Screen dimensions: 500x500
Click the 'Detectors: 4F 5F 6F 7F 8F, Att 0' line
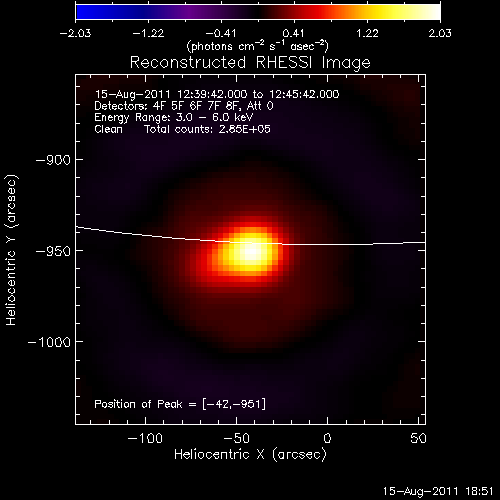[x=184, y=106]
